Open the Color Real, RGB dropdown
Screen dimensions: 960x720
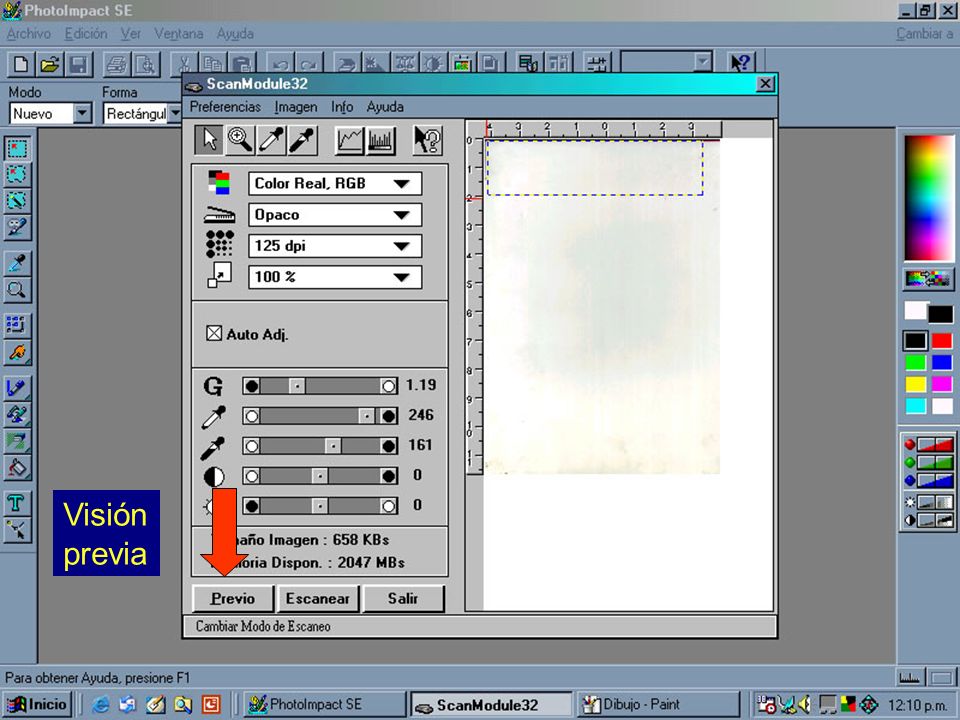pyautogui.click(x=335, y=184)
